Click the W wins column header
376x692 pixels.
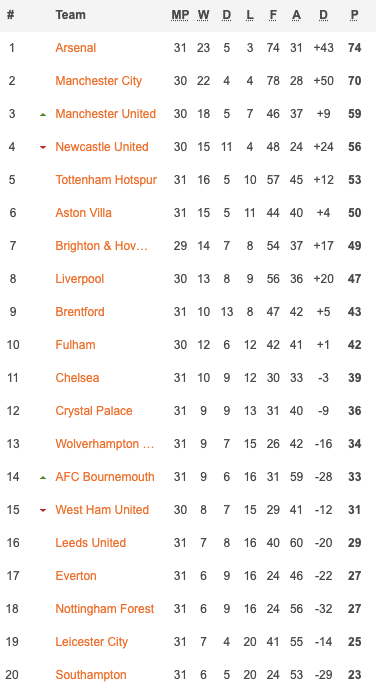click(x=203, y=15)
